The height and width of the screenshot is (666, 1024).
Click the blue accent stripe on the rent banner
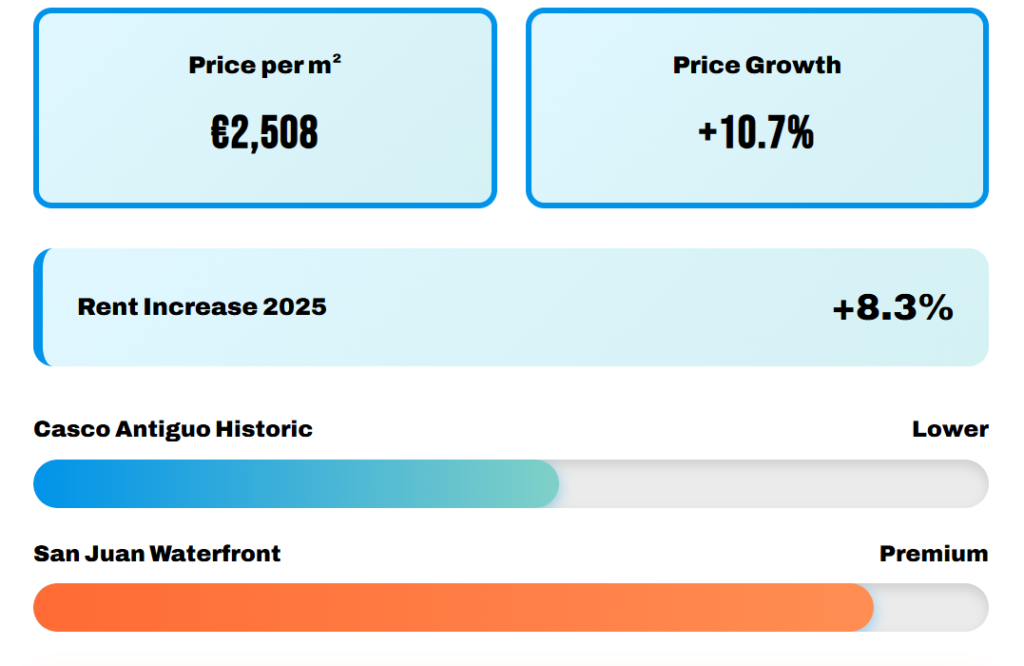click(x=38, y=307)
